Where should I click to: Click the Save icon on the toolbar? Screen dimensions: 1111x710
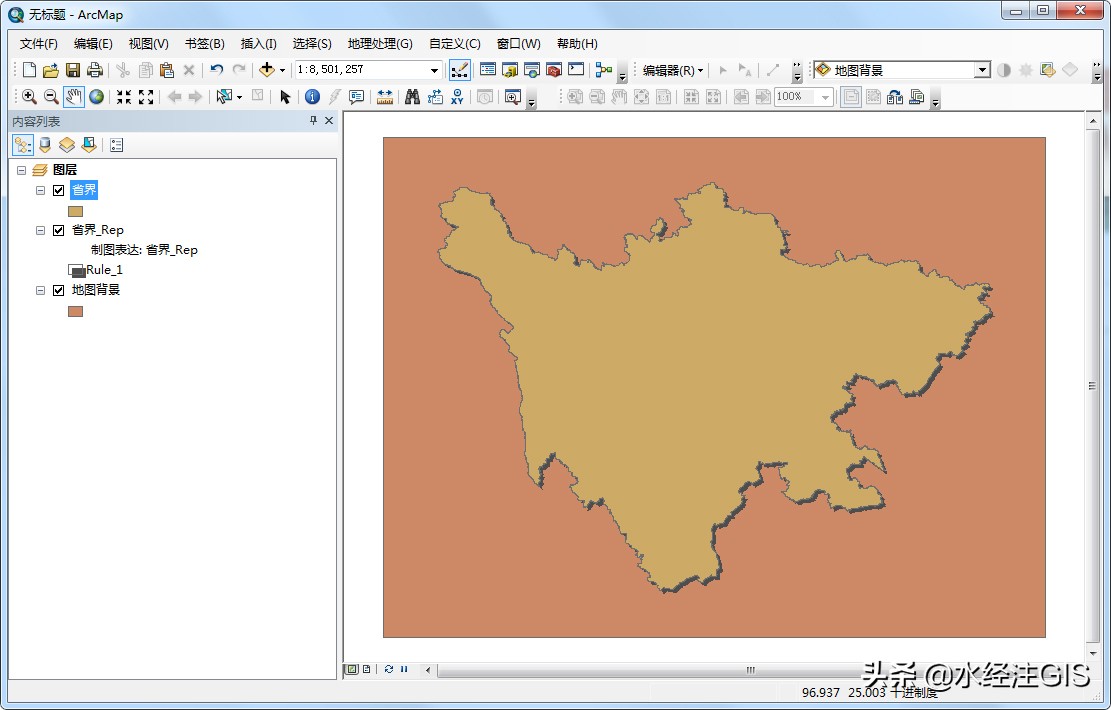pyautogui.click(x=72, y=70)
